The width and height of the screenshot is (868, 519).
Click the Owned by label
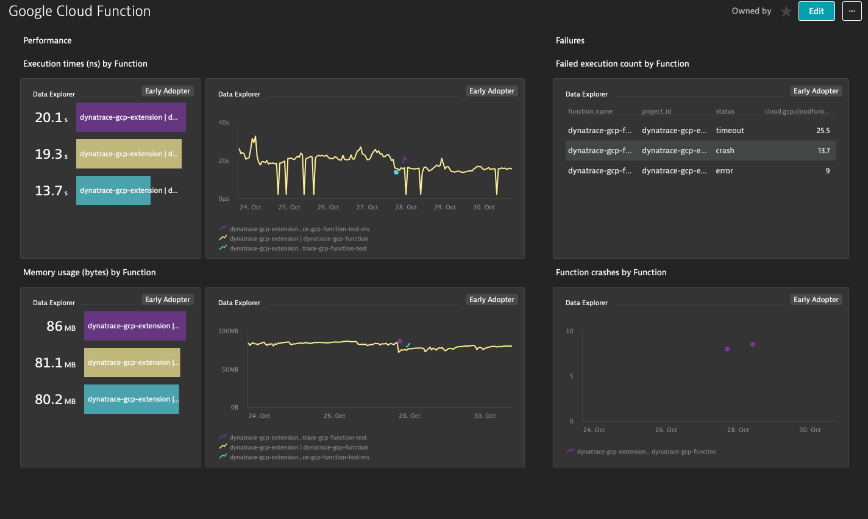coord(751,11)
